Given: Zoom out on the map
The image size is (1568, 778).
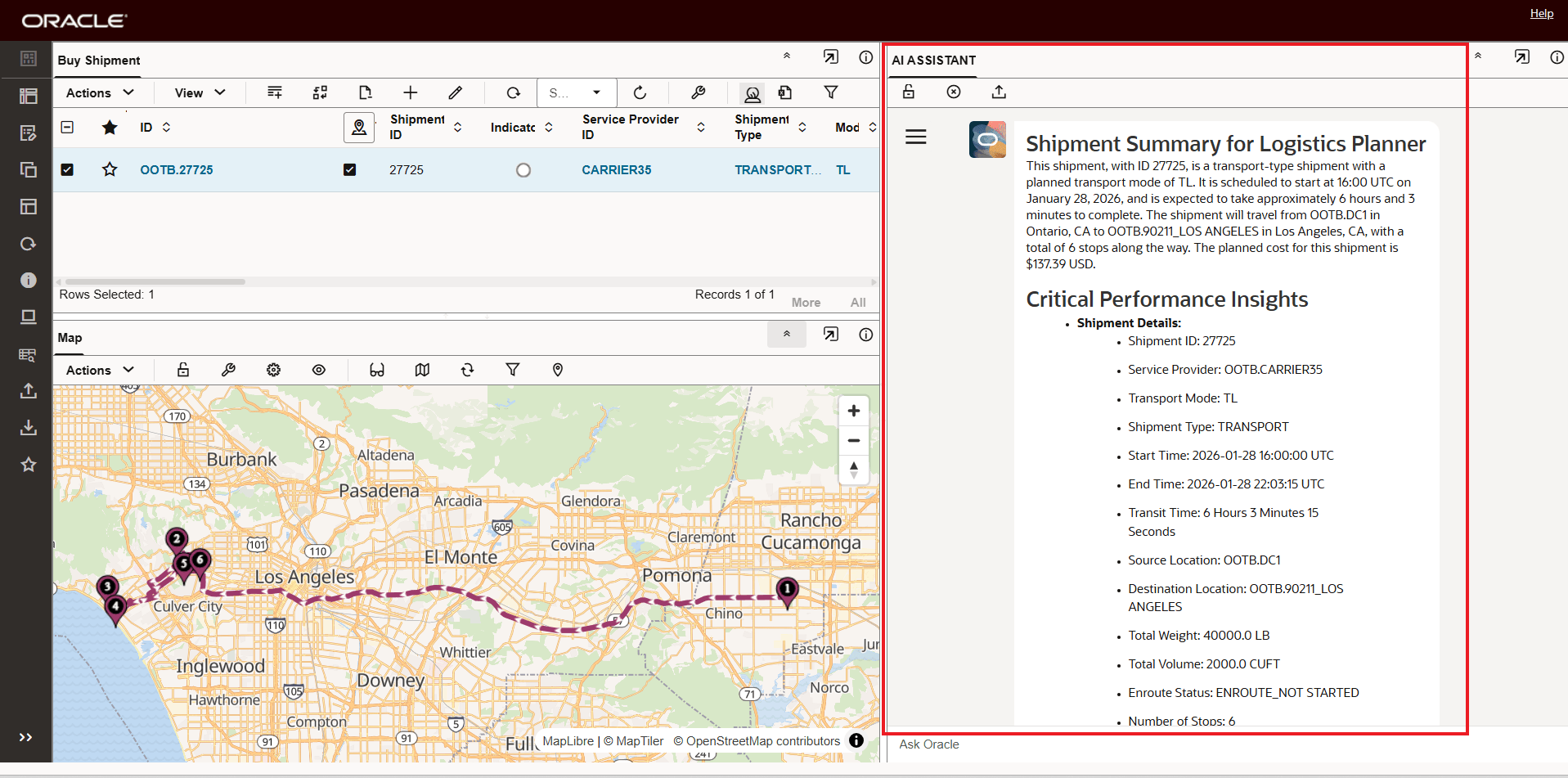Looking at the screenshot, I should tap(854, 440).
